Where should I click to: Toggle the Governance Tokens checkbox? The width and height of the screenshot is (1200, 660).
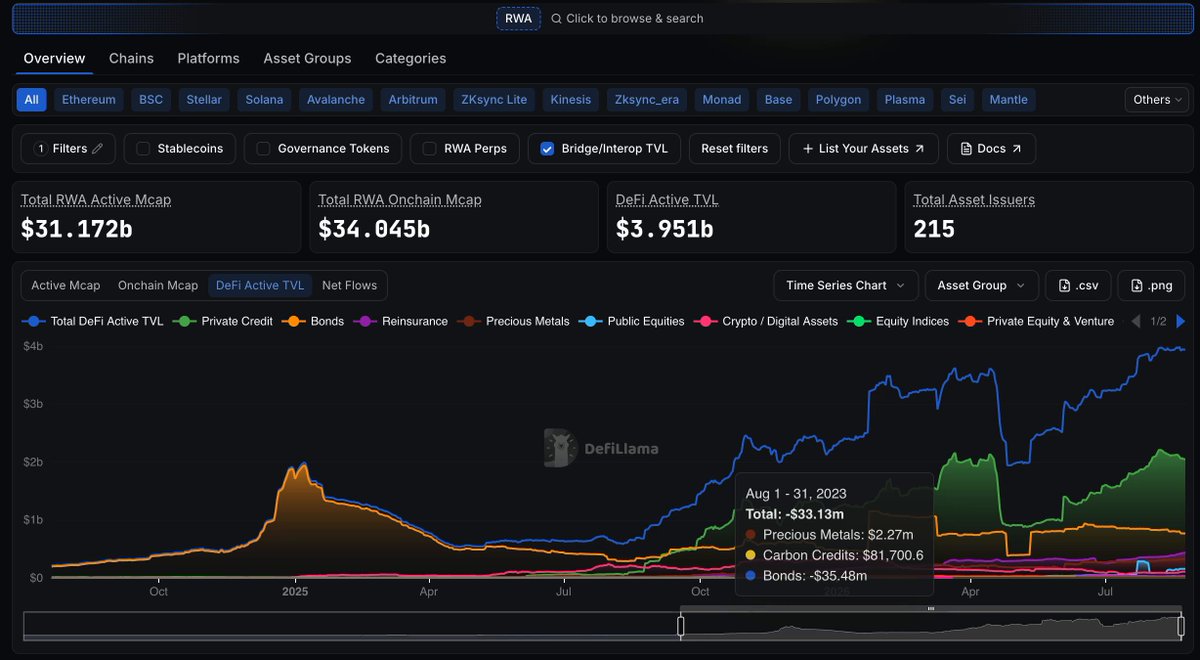pos(264,148)
